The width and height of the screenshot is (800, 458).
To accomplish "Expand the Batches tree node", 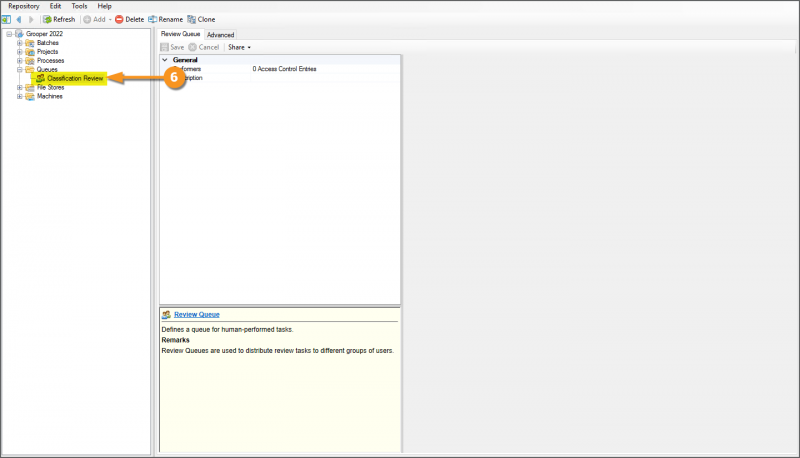I will tap(19, 43).
